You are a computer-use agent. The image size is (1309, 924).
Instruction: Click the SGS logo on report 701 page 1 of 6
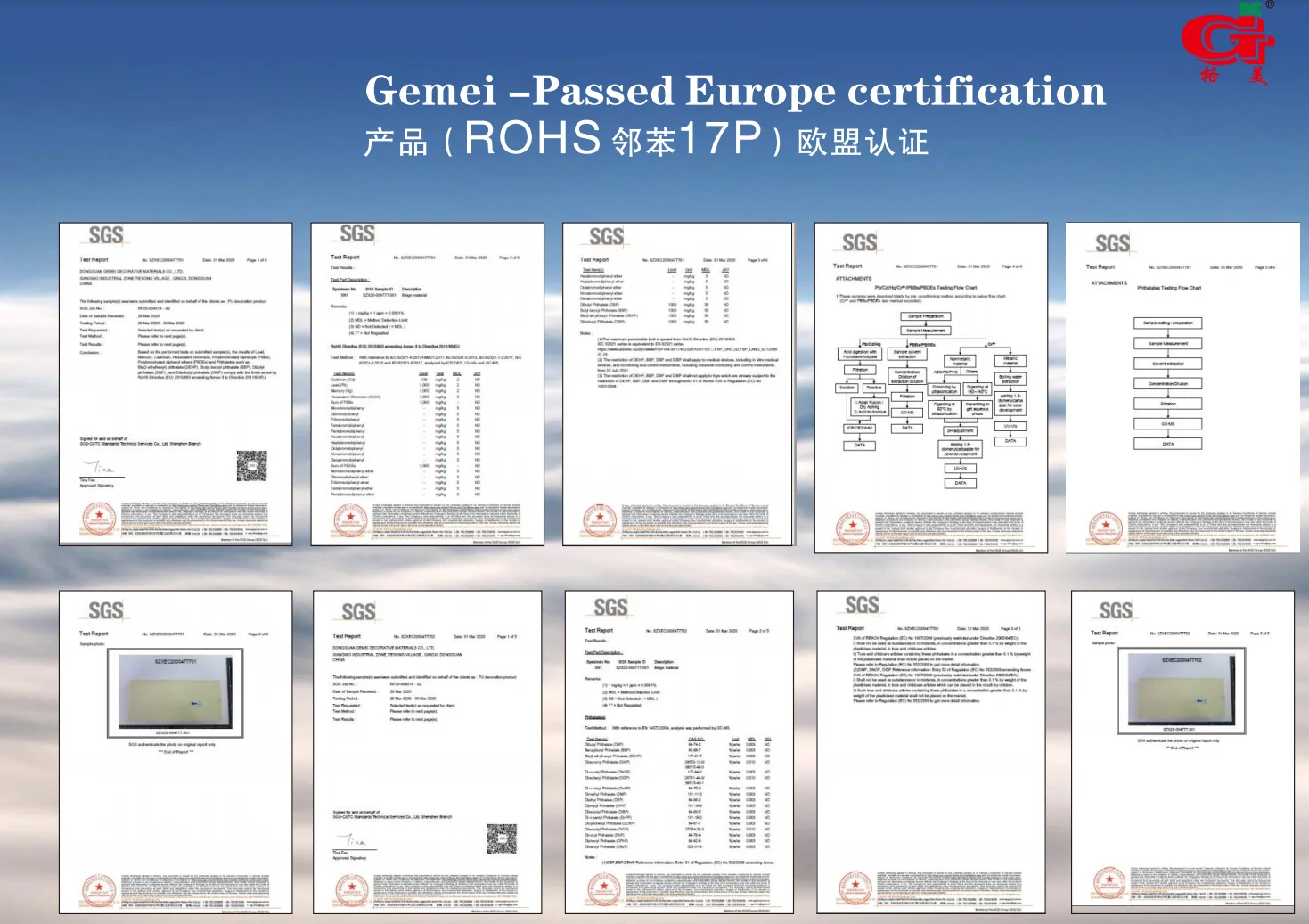106,235
